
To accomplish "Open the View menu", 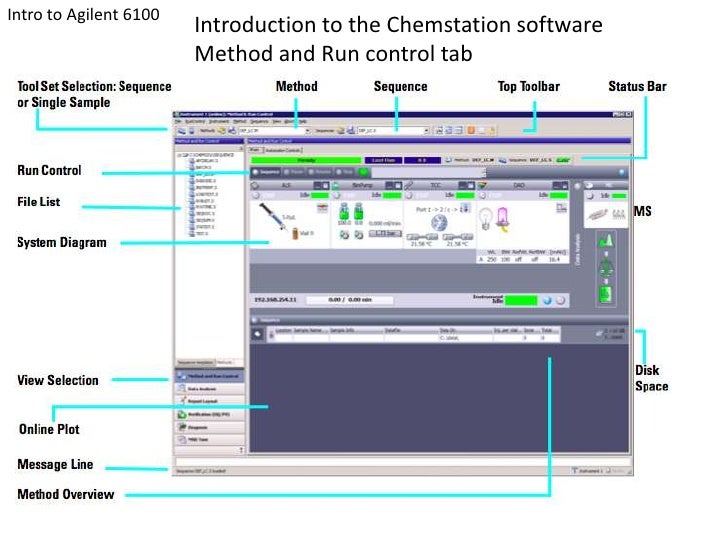I will point(277,121).
